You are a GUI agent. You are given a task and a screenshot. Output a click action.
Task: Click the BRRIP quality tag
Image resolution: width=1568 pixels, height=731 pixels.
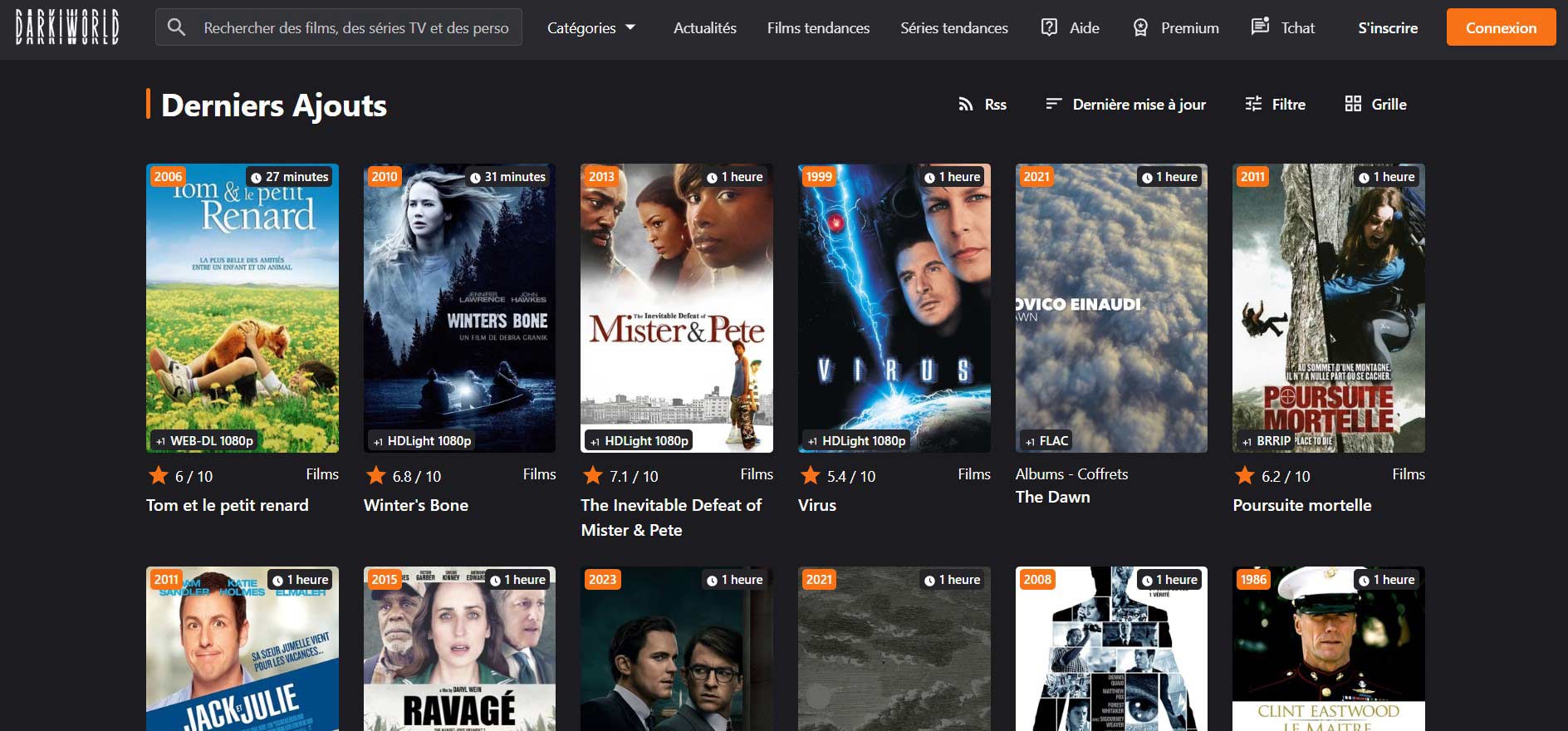(1265, 441)
